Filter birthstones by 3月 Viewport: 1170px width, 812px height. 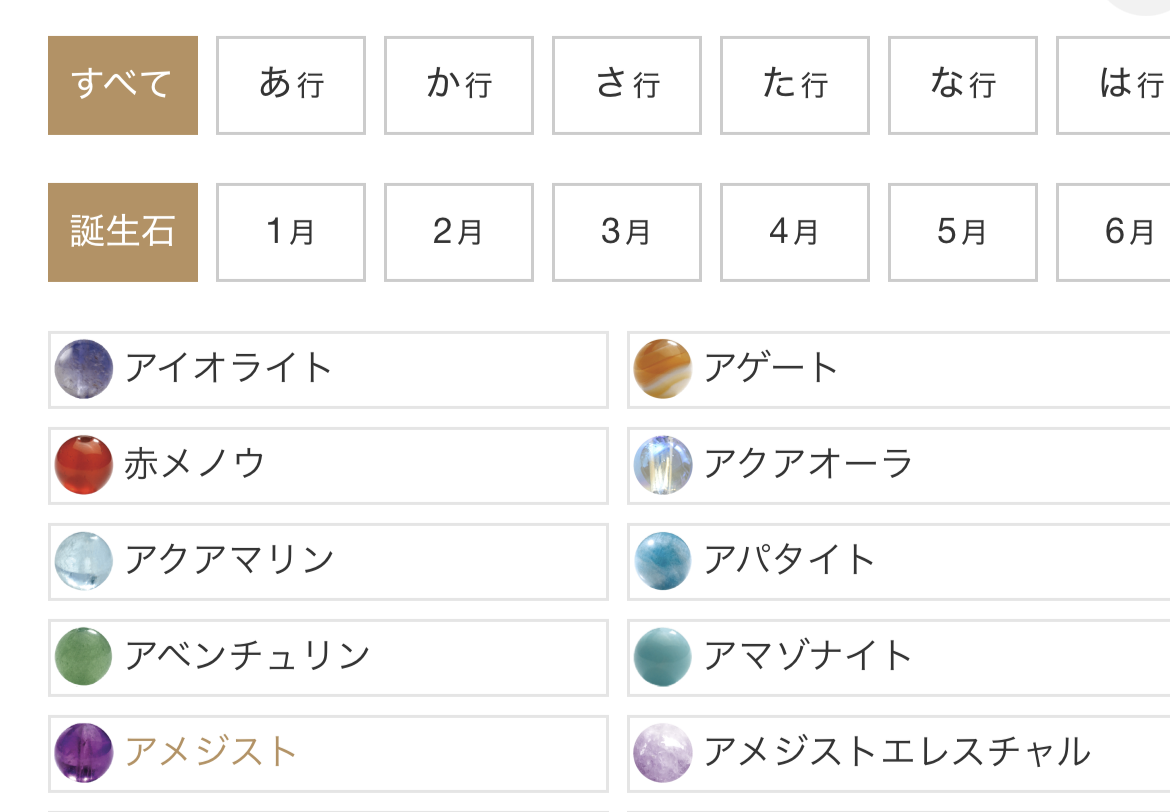point(627,232)
